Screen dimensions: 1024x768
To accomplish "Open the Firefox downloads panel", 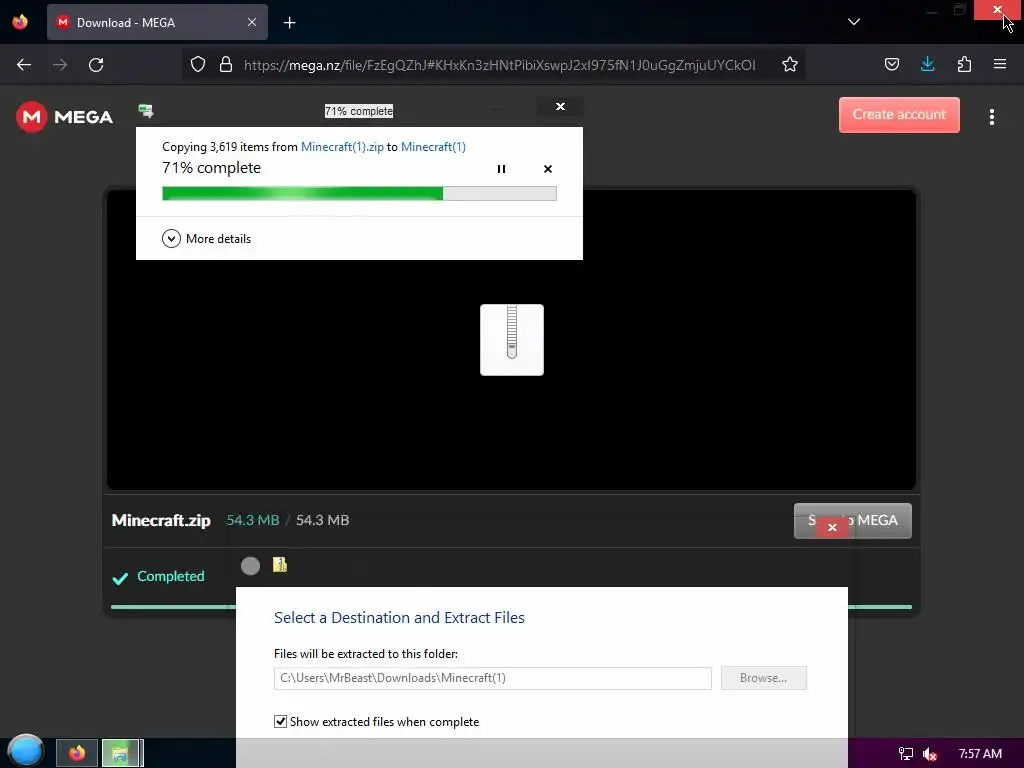I will coord(927,65).
